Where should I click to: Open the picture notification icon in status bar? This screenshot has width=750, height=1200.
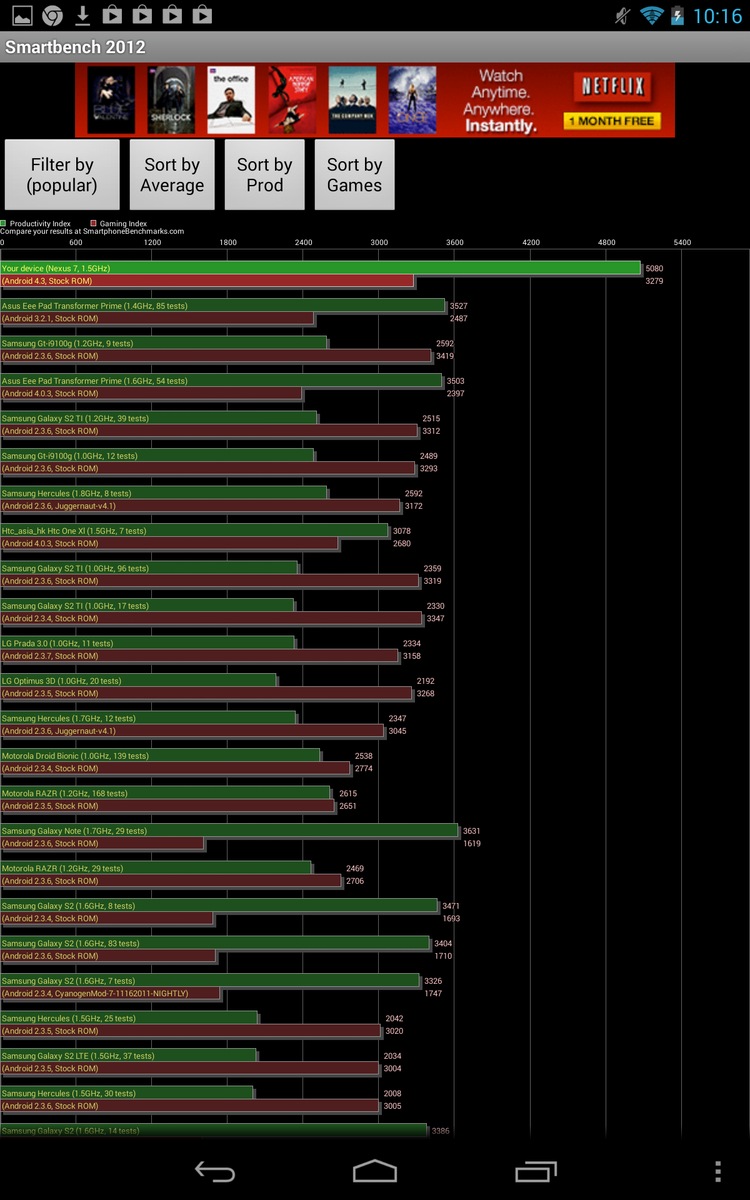pos(22,15)
